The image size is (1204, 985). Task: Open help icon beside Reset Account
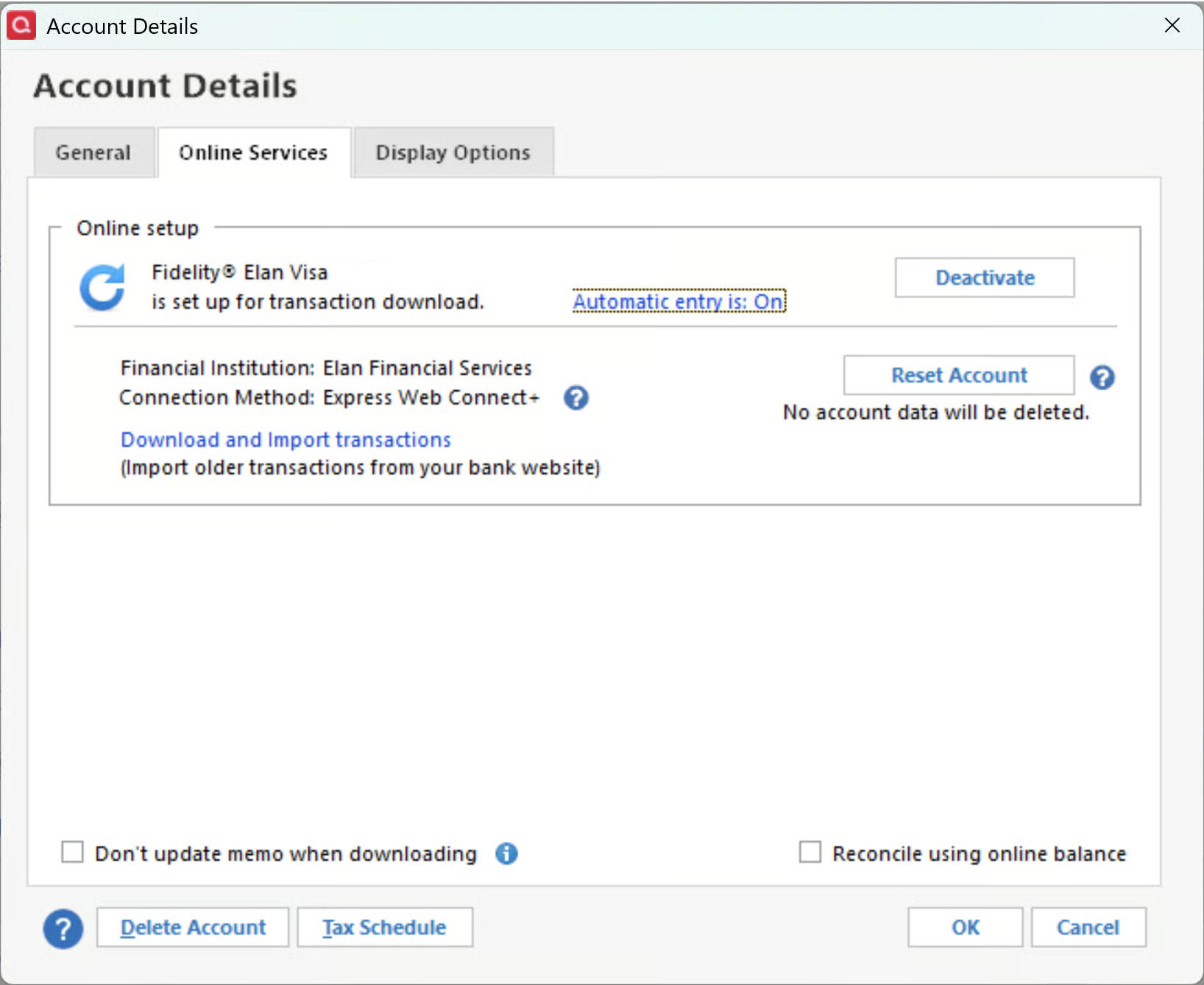(1102, 378)
